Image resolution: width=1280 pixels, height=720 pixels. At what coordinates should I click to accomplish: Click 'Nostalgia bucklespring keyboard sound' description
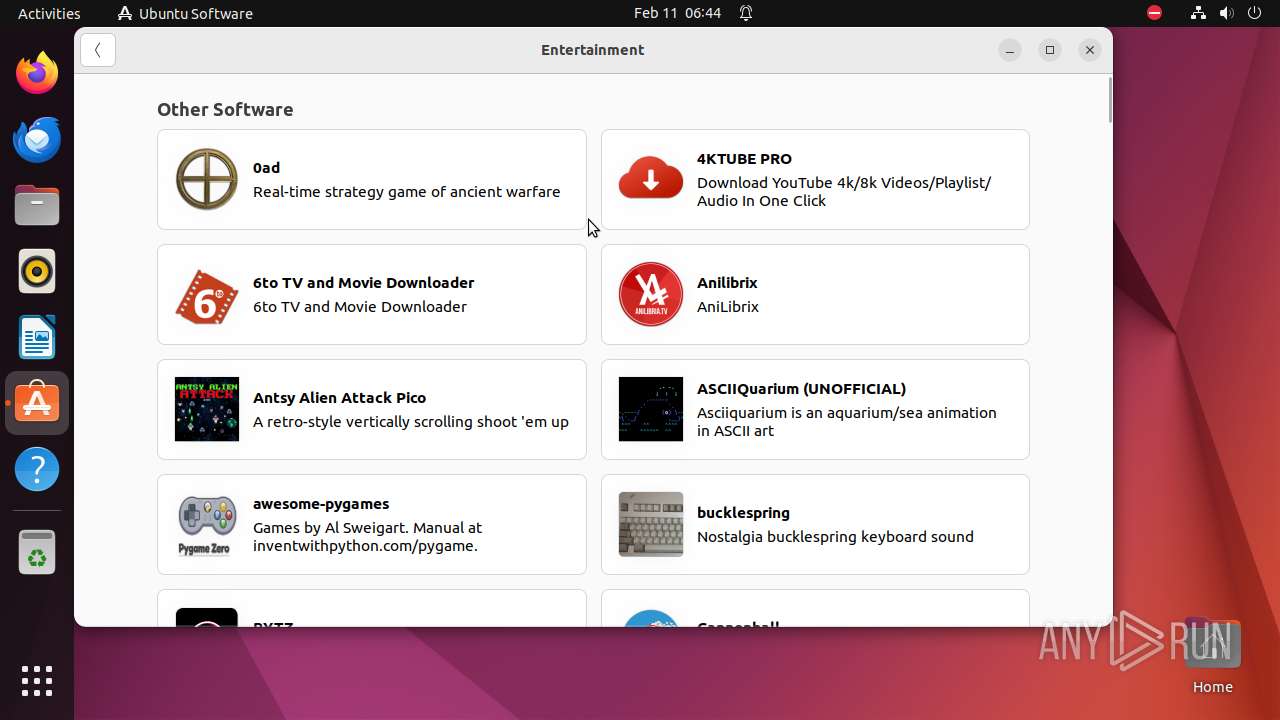(x=835, y=537)
